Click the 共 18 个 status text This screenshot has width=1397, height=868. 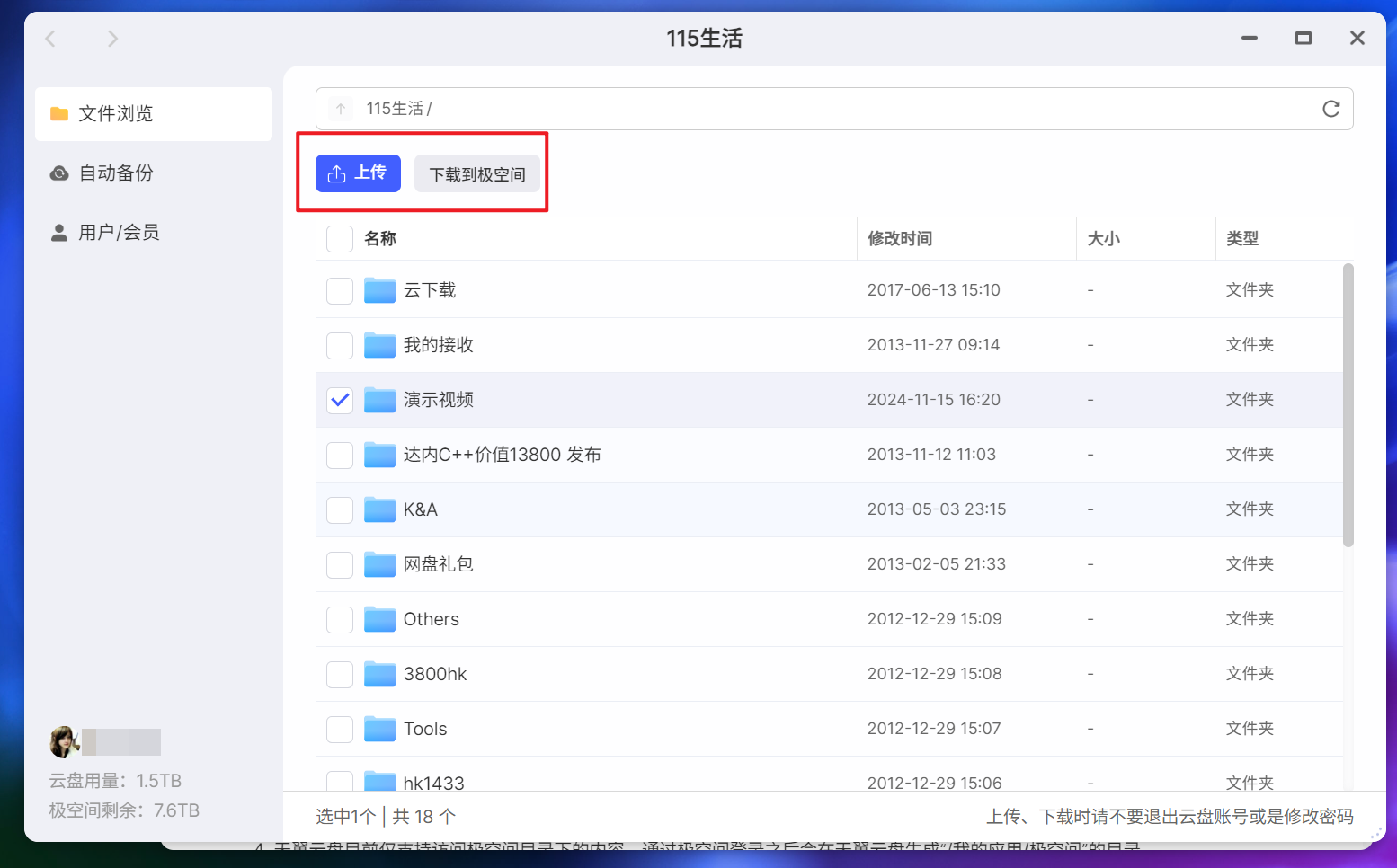click(x=424, y=817)
